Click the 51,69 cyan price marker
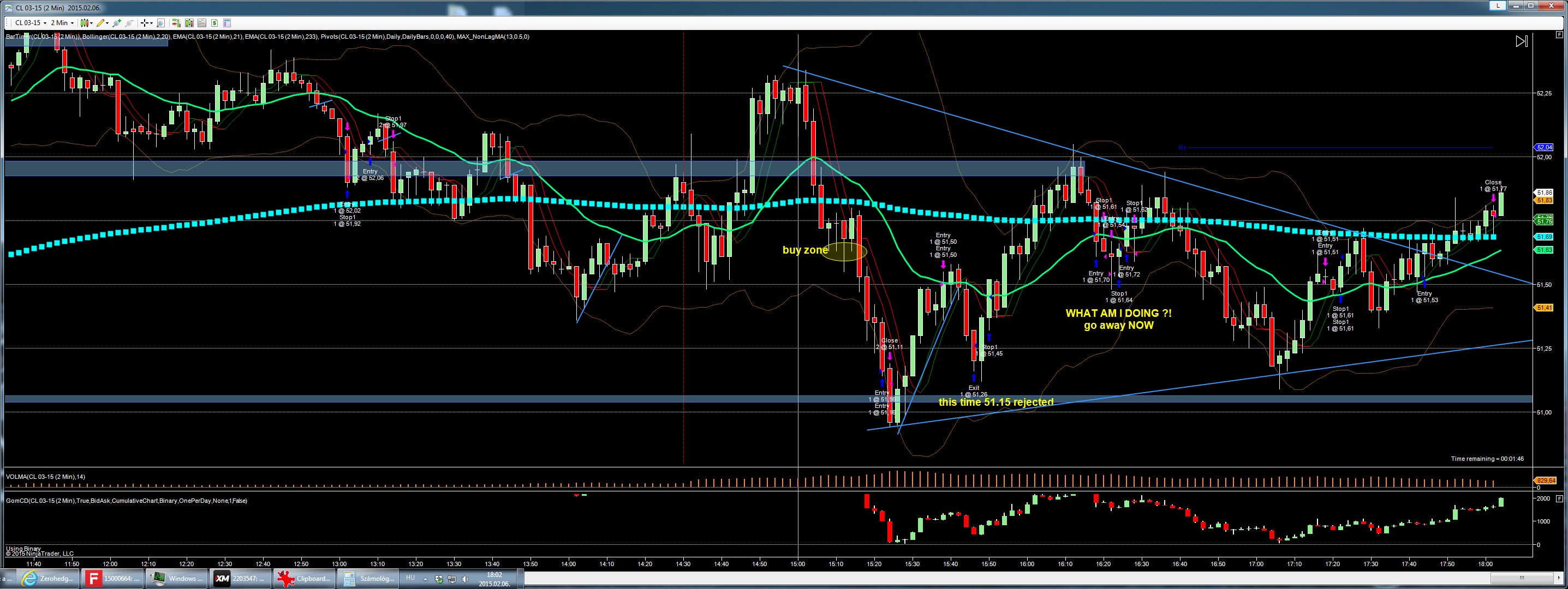Viewport: 1568px width, 589px height. click(1545, 237)
